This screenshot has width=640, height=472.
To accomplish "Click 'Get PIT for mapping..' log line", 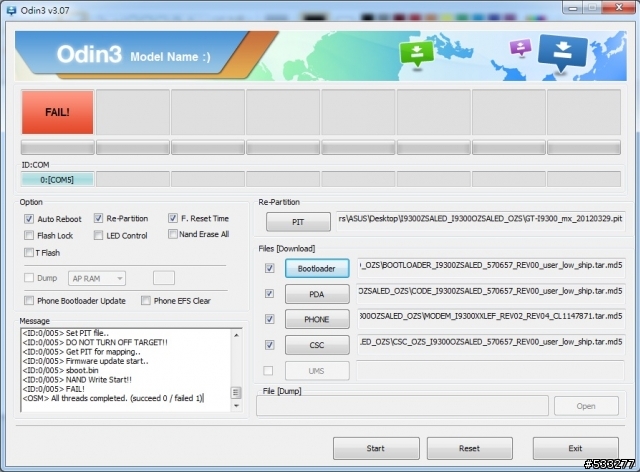I will coord(82,352).
